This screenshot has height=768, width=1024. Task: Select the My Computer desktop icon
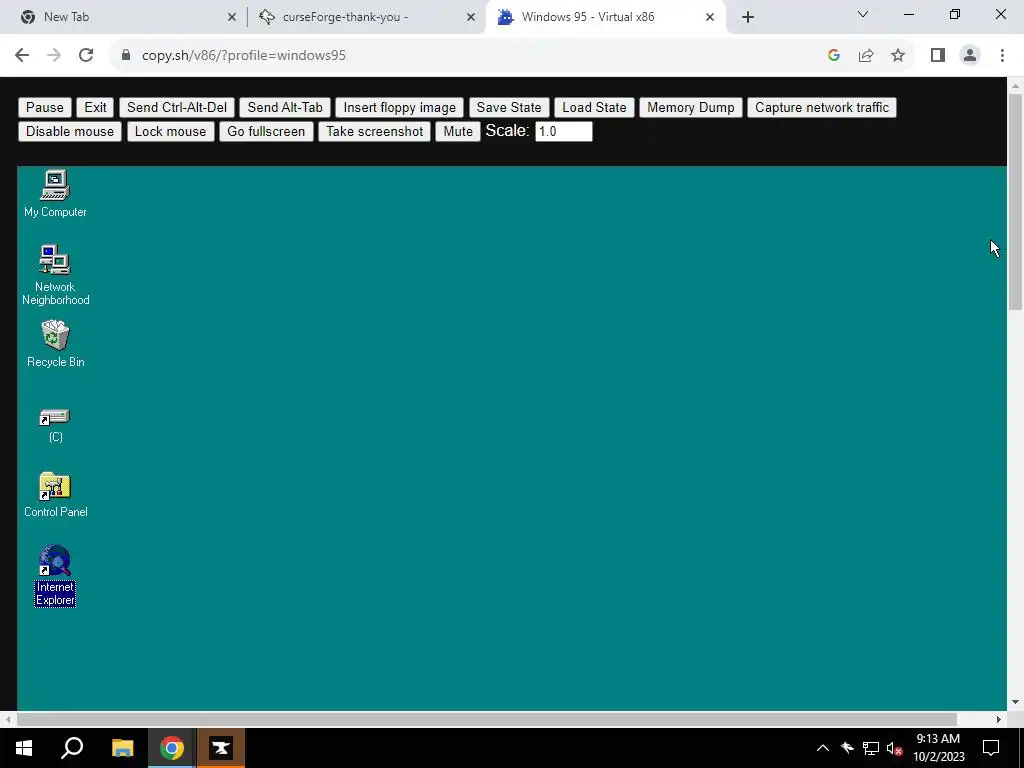(55, 194)
